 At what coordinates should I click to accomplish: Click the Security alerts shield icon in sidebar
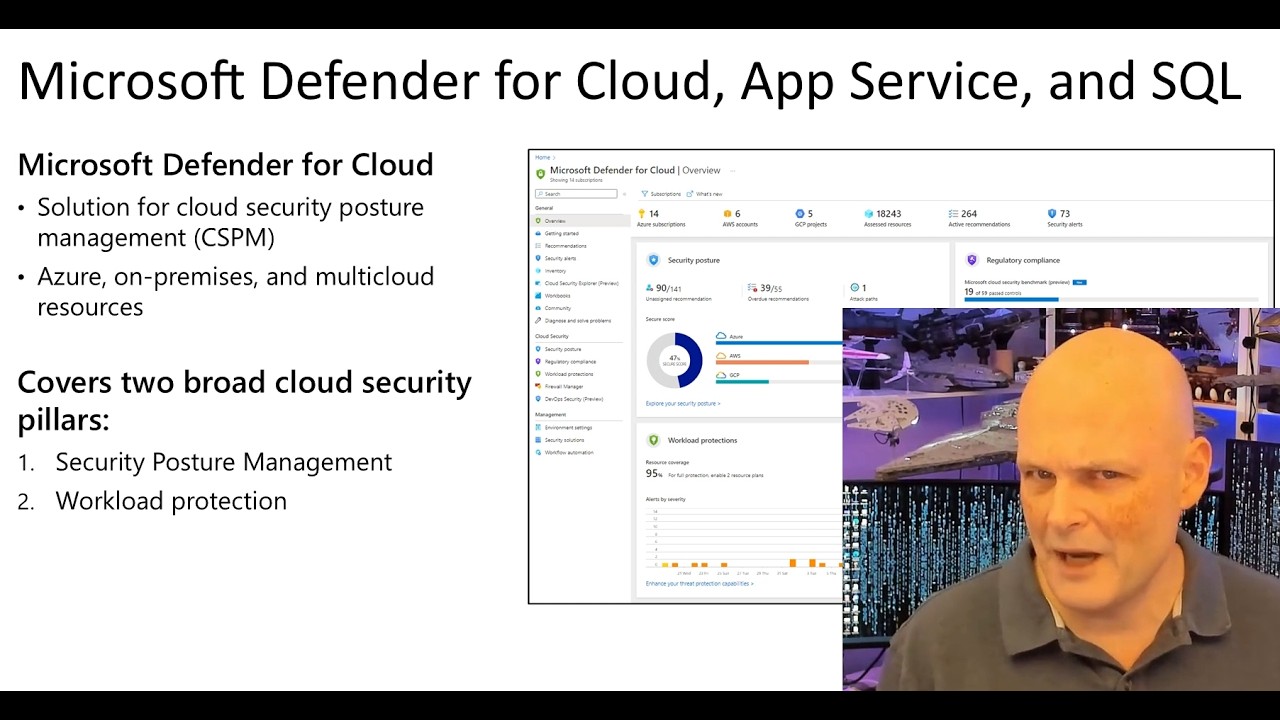pos(538,258)
